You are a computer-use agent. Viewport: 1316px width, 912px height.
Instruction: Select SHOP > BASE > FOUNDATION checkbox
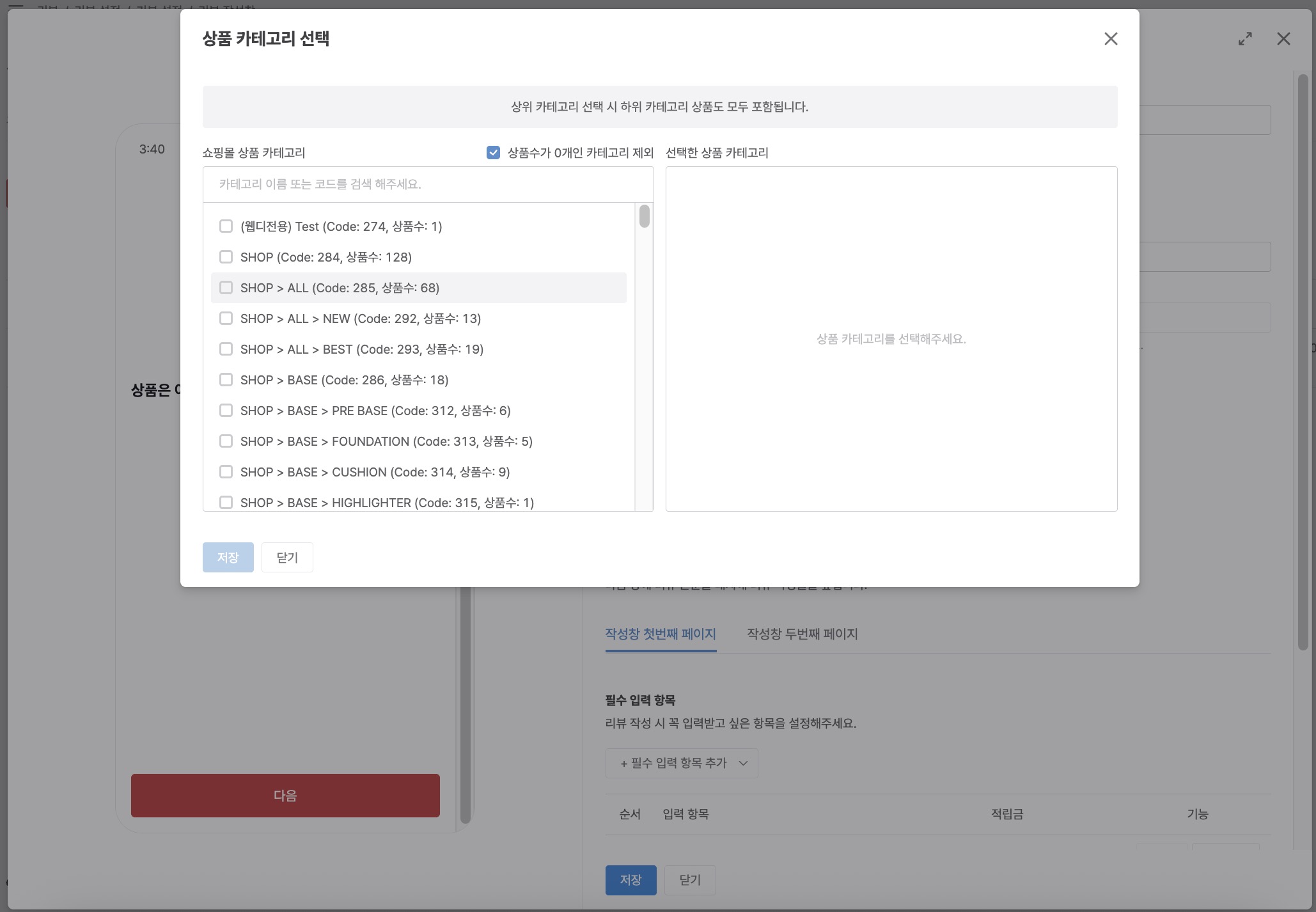pos(226,441)
